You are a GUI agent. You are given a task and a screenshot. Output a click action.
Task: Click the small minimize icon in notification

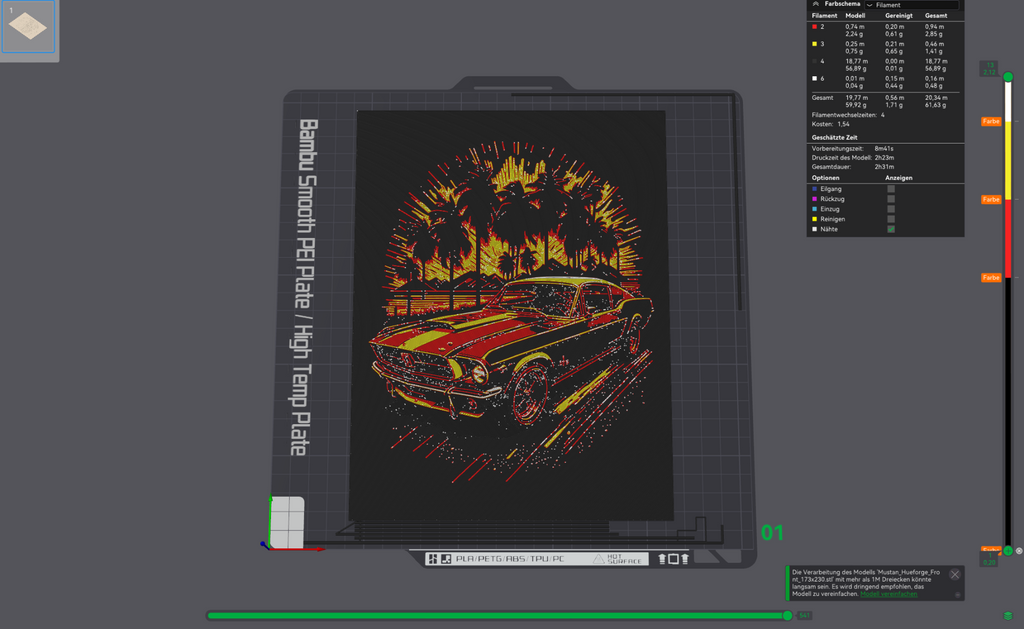[957, 595]
